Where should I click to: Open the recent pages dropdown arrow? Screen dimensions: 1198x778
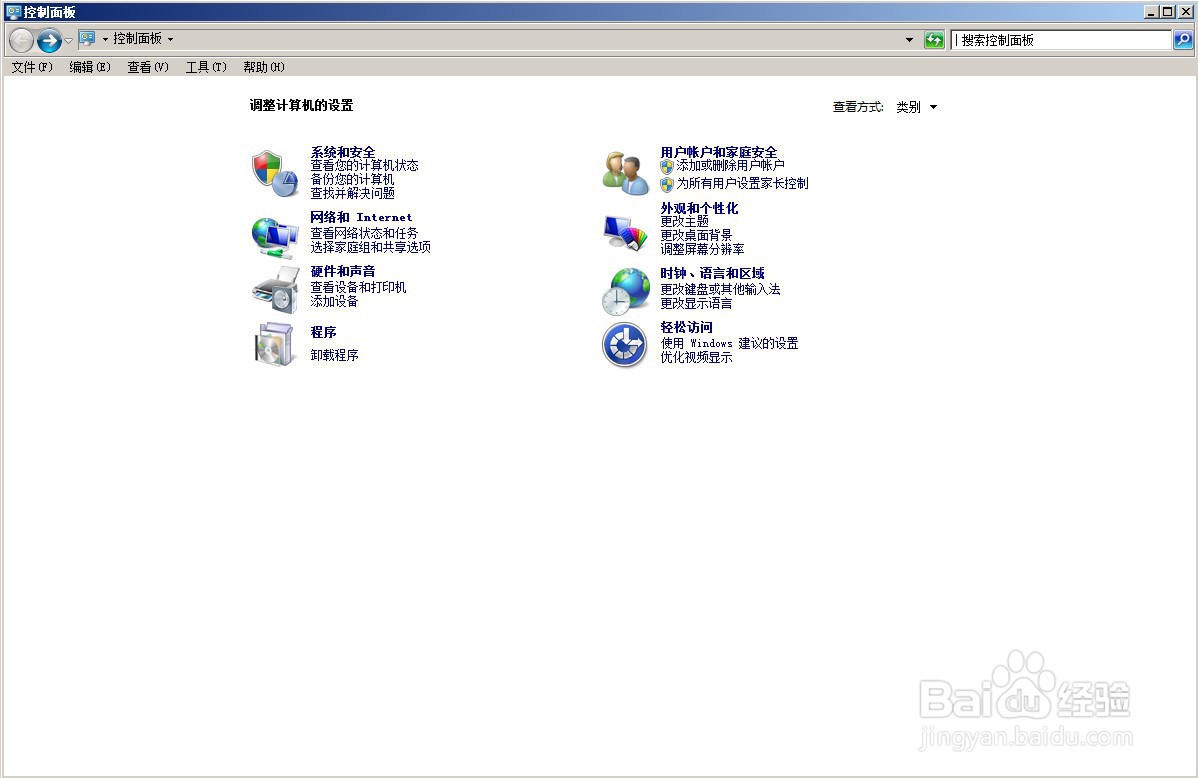point(69,40)
